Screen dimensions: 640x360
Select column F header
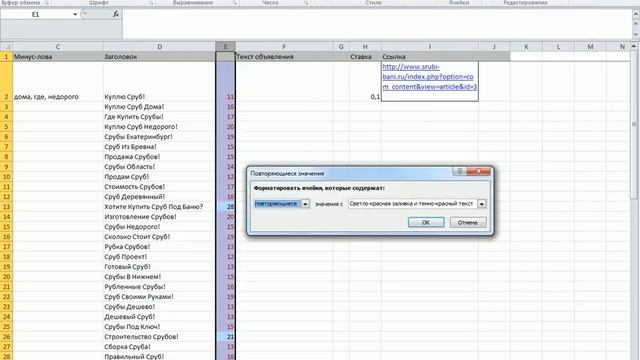tap(284, 47)
